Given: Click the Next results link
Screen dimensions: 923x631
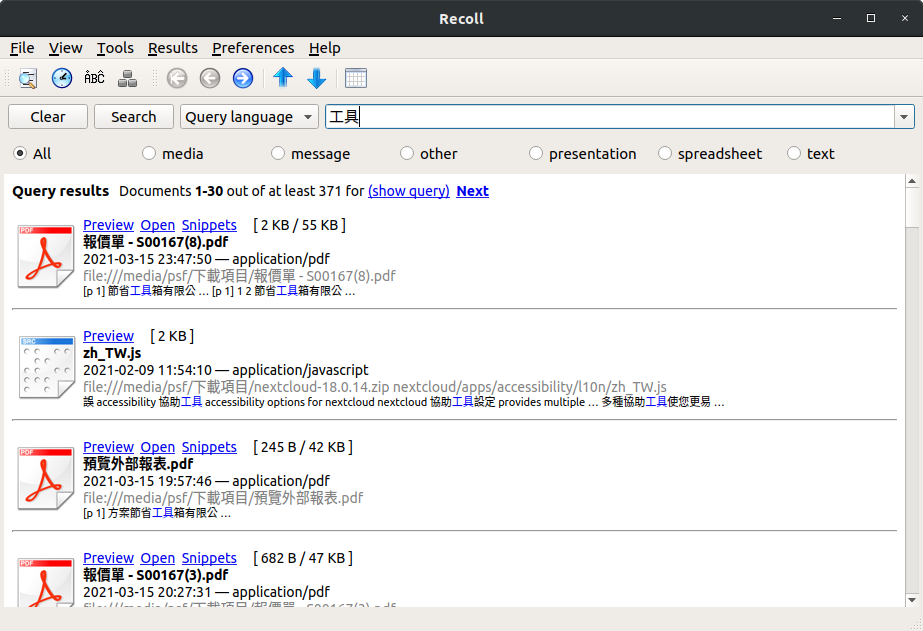Looking at the screenshot, I should (x=472, y=191).
